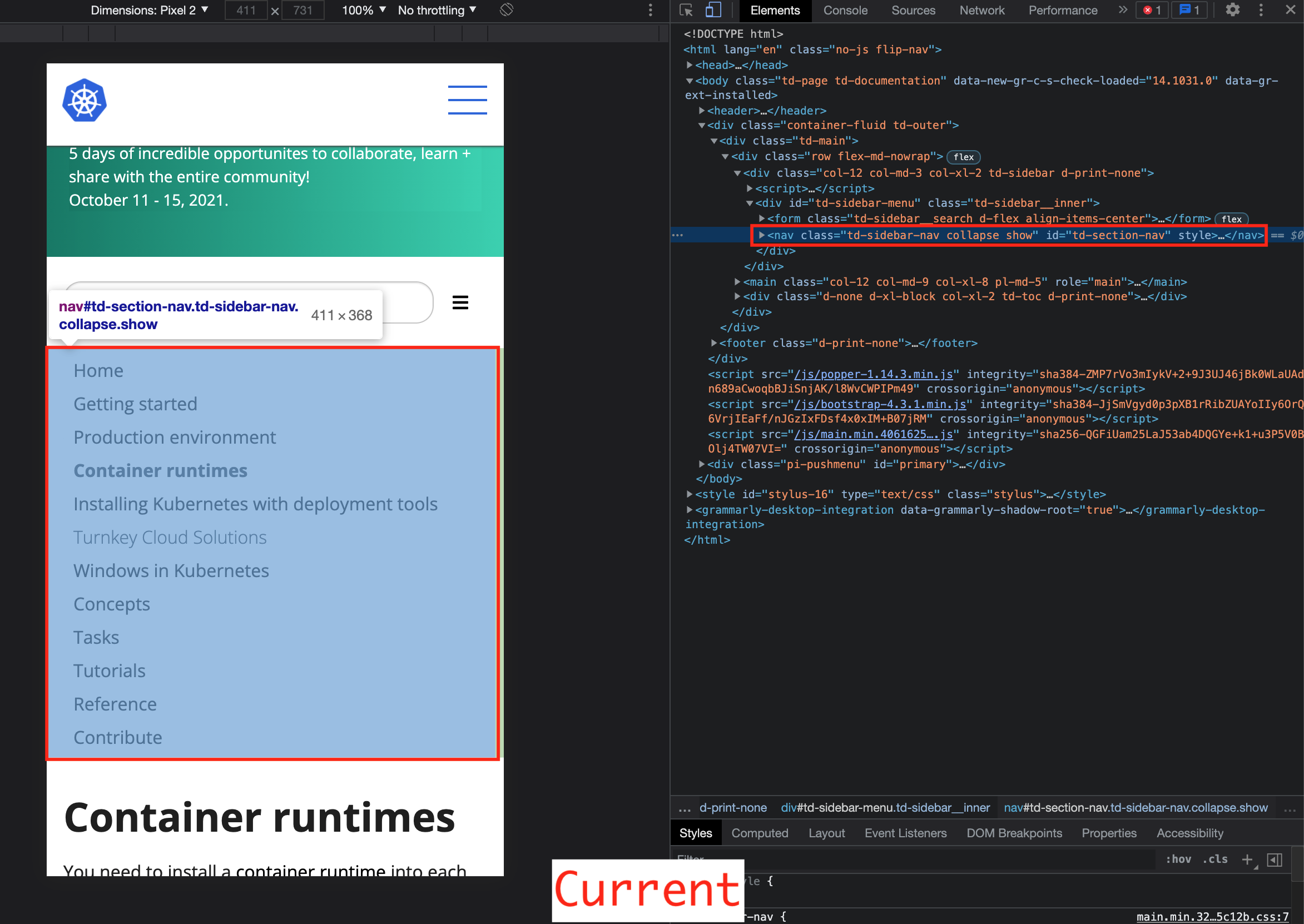Toggle element state with :hov button

point(1179,859)
